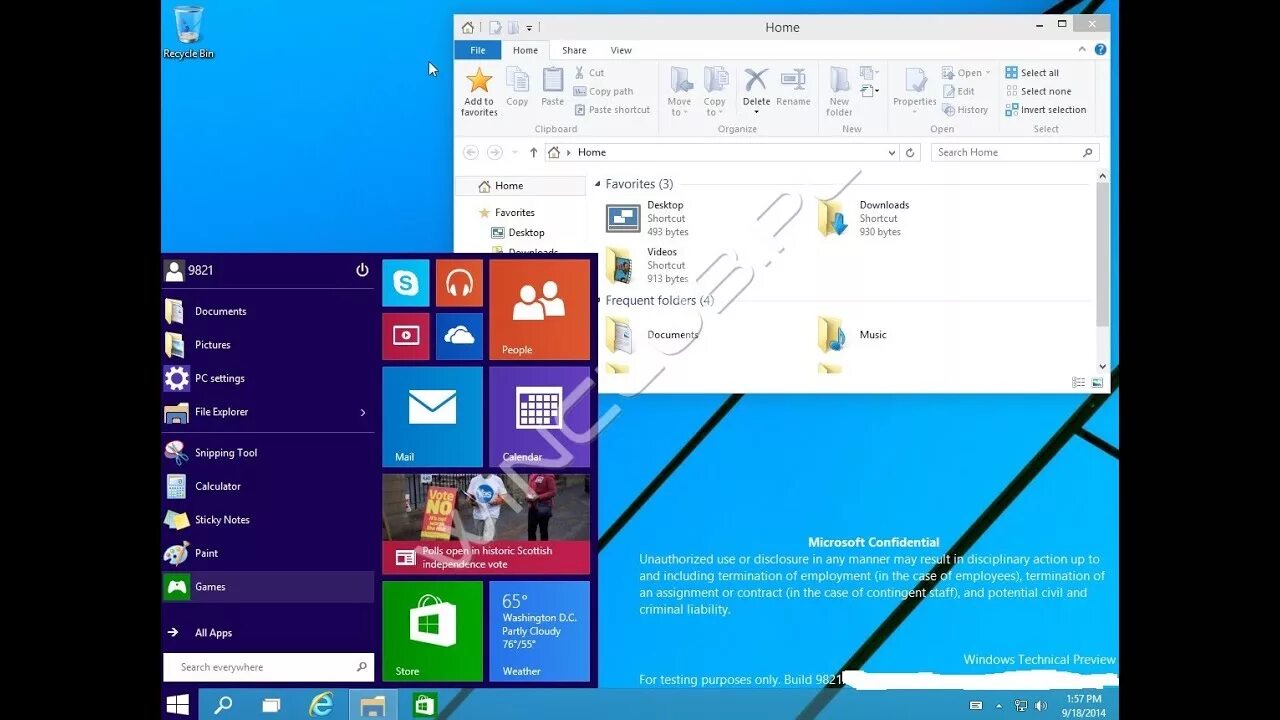
Task: Click History in the Open group
Action: [965, 110]
